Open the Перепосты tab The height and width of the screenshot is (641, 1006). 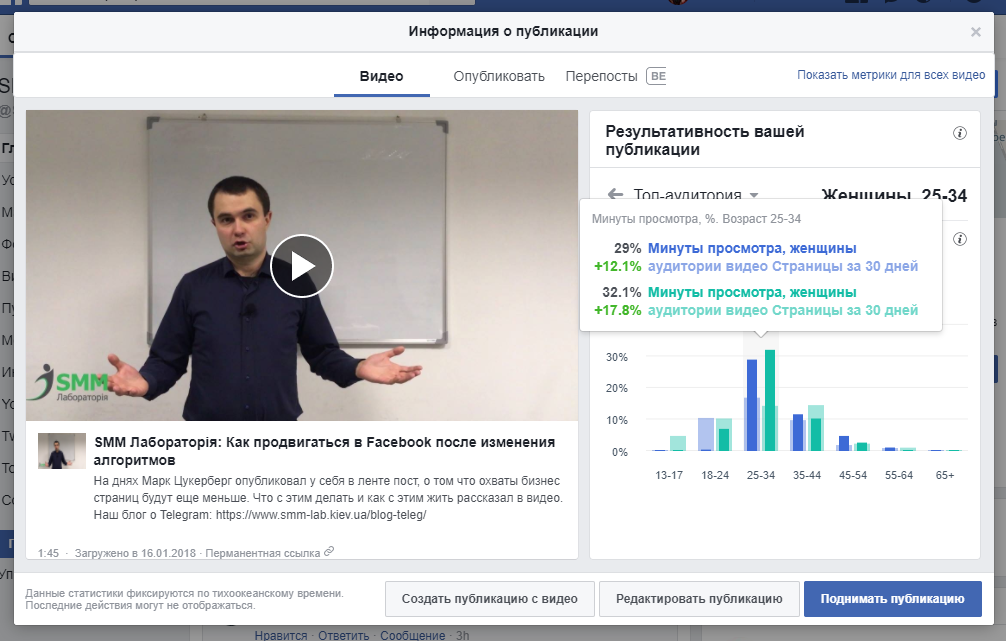click(601, 76)
